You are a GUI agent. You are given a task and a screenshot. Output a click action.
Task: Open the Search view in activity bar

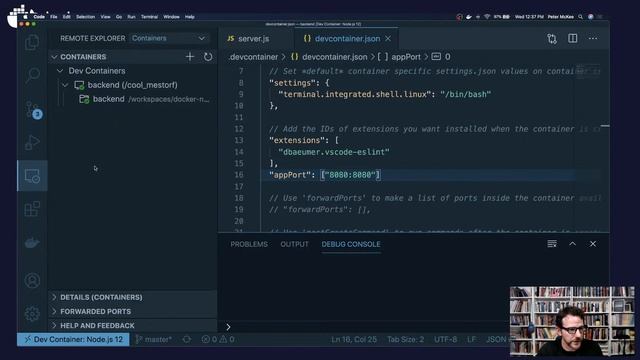(32, 76)
